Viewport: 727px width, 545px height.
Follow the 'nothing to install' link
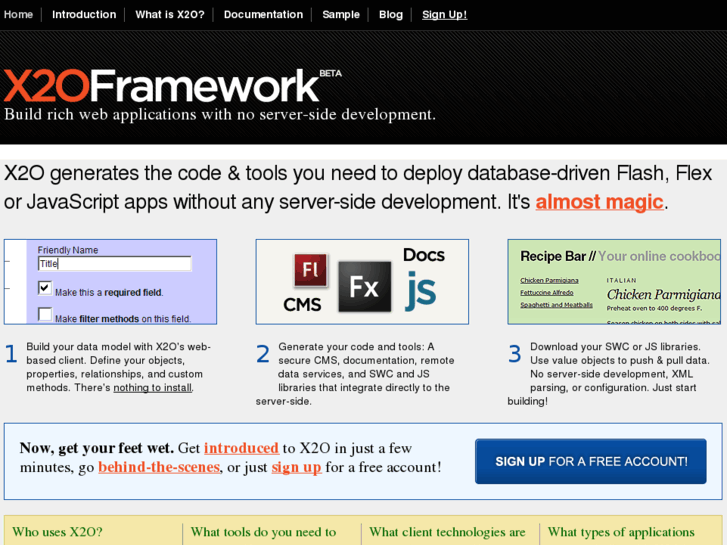[153, 387]
